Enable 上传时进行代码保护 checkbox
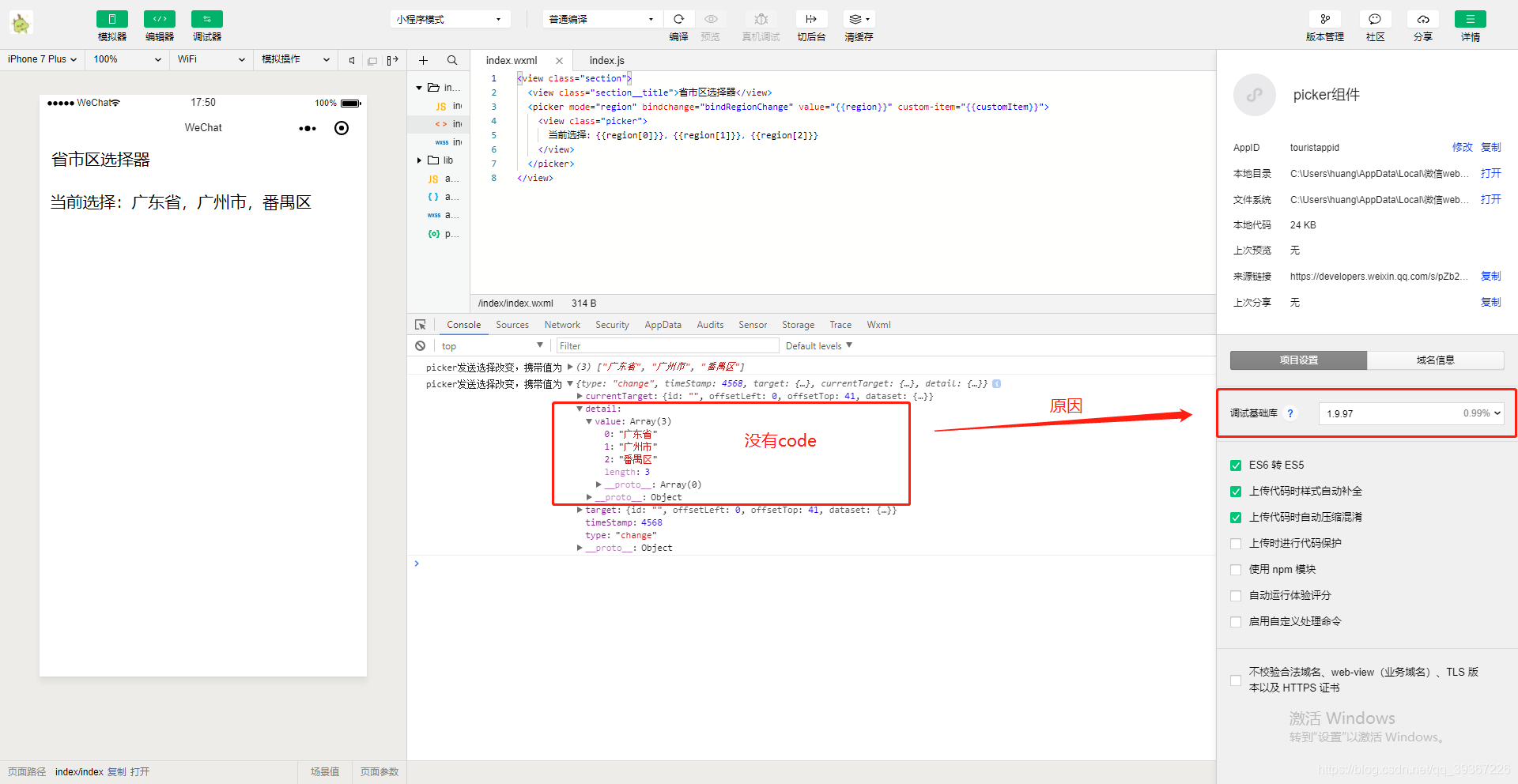The width and height of the screenshot is (1518, 784). pos(1236,544)
